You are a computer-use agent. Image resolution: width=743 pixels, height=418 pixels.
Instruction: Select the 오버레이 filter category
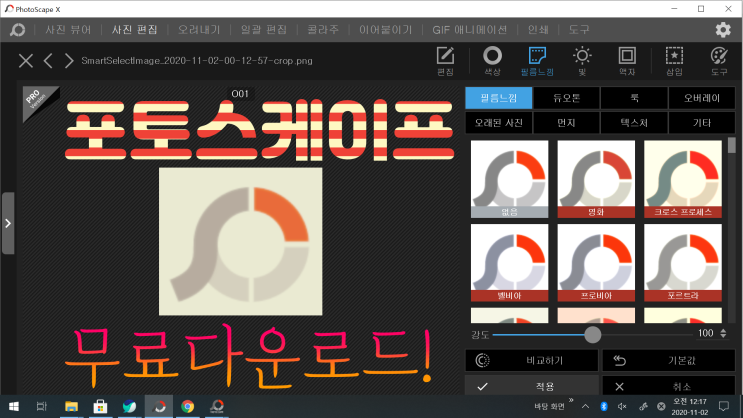(x=702, y=98)
